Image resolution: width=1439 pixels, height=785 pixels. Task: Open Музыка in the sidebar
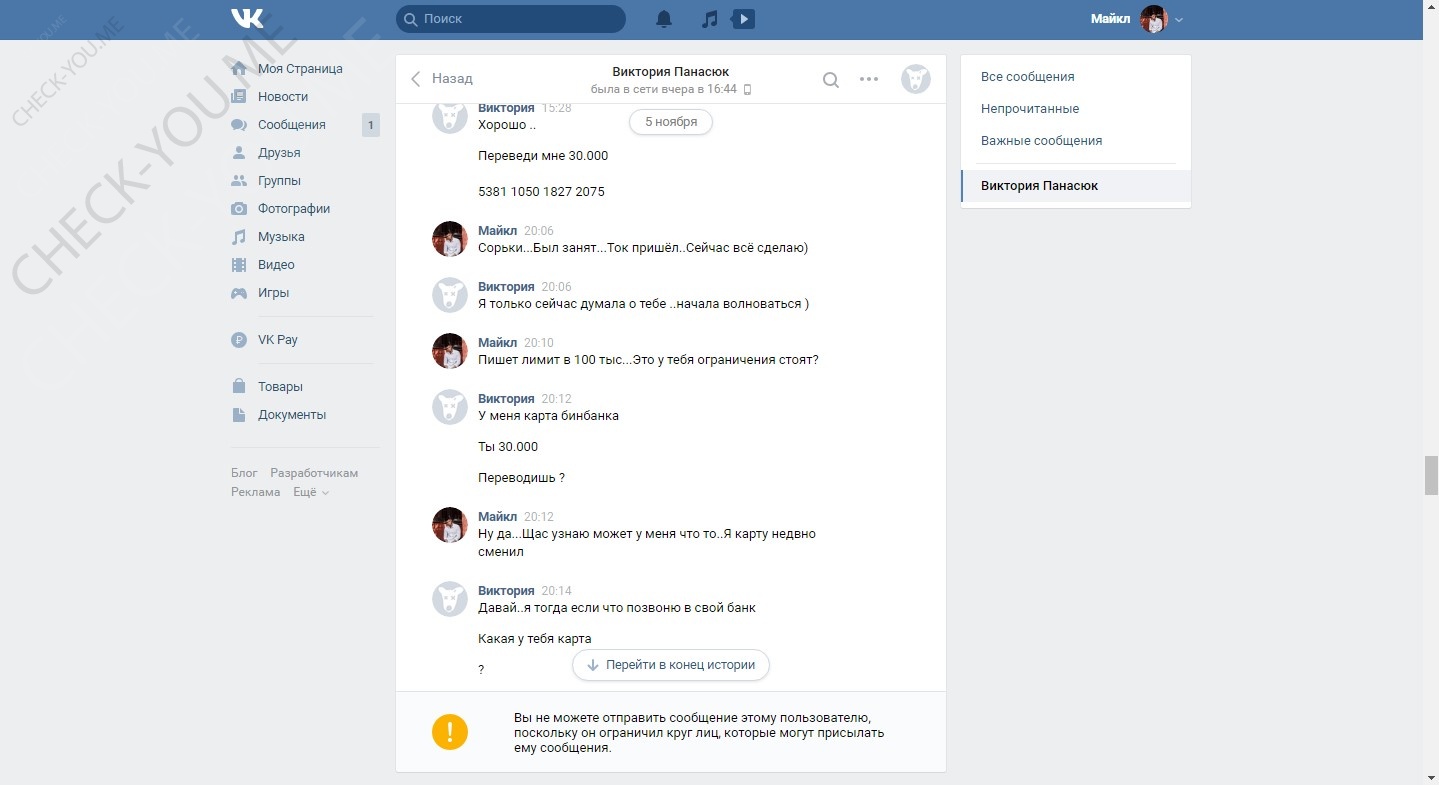tap(281, 237)
